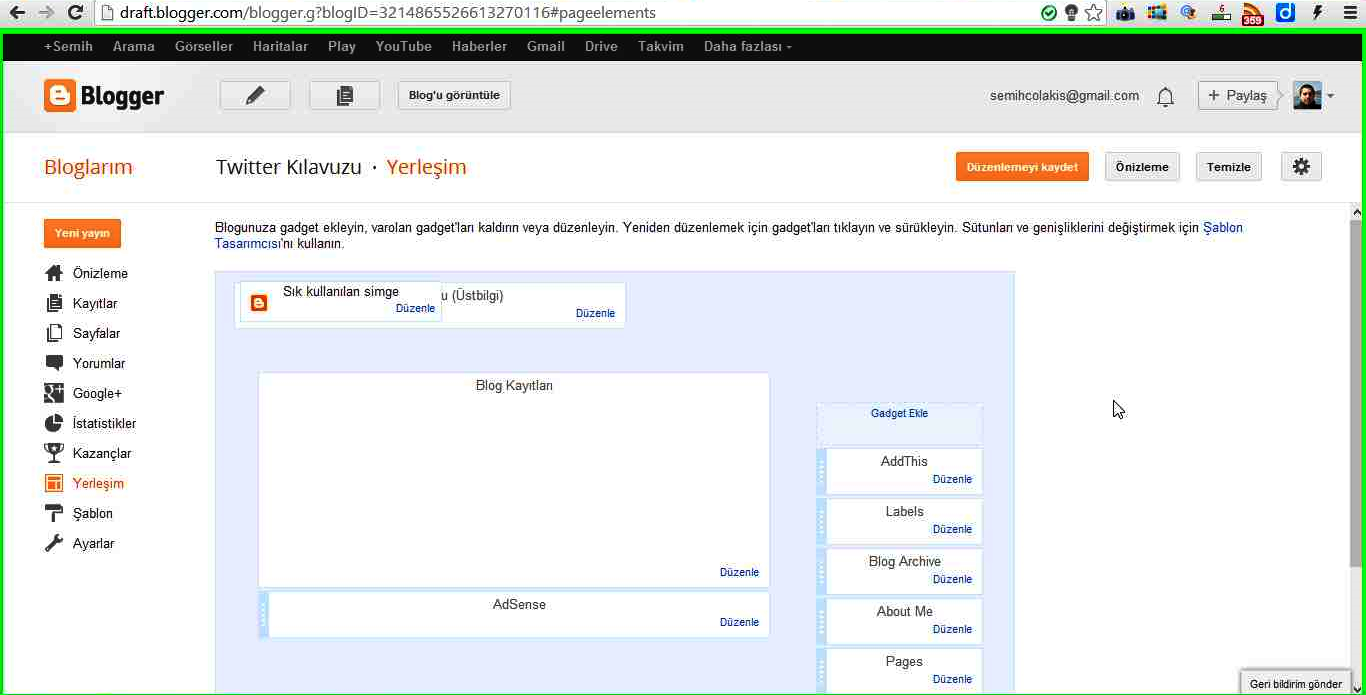
Task: Click the 'Blog'u görüntüle' button
Action: coord(454,95)
